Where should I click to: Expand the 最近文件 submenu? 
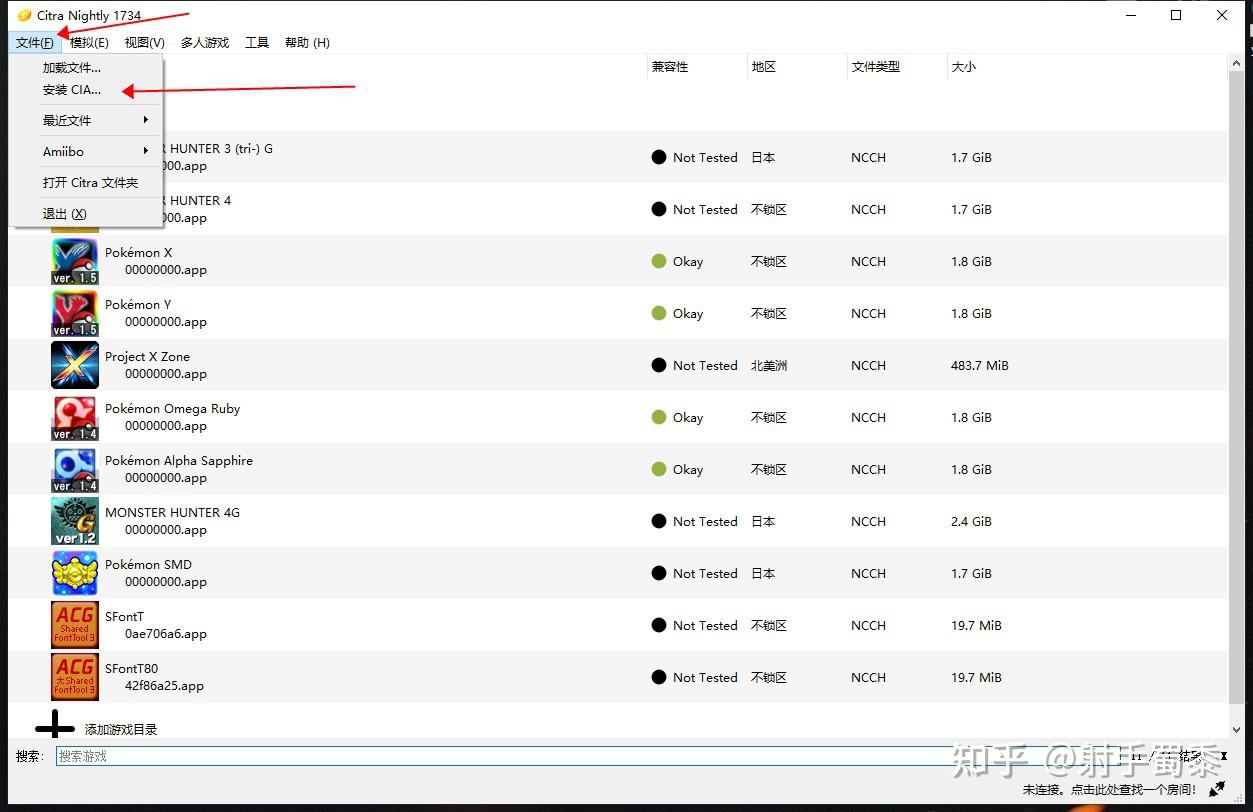point(86,120)
